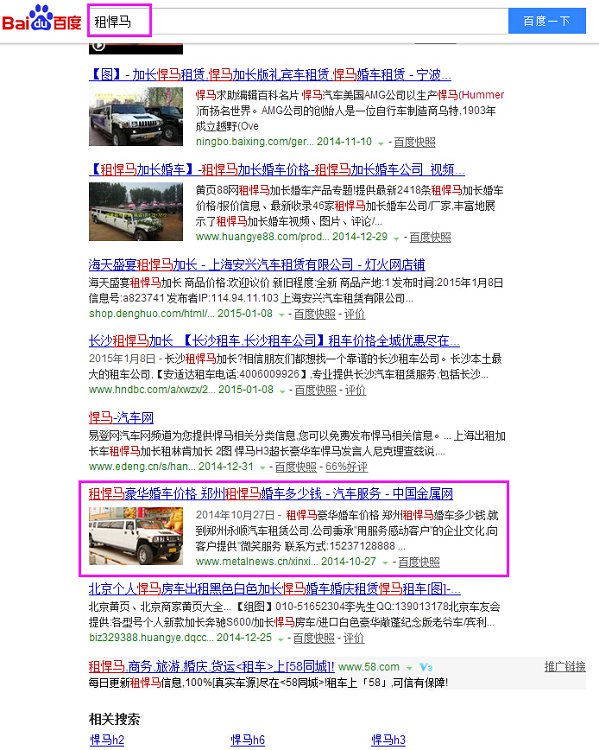Open the 长沙租悍马加长 result link
The width and height of the screenshot is (599, 750).
(274, 341)
